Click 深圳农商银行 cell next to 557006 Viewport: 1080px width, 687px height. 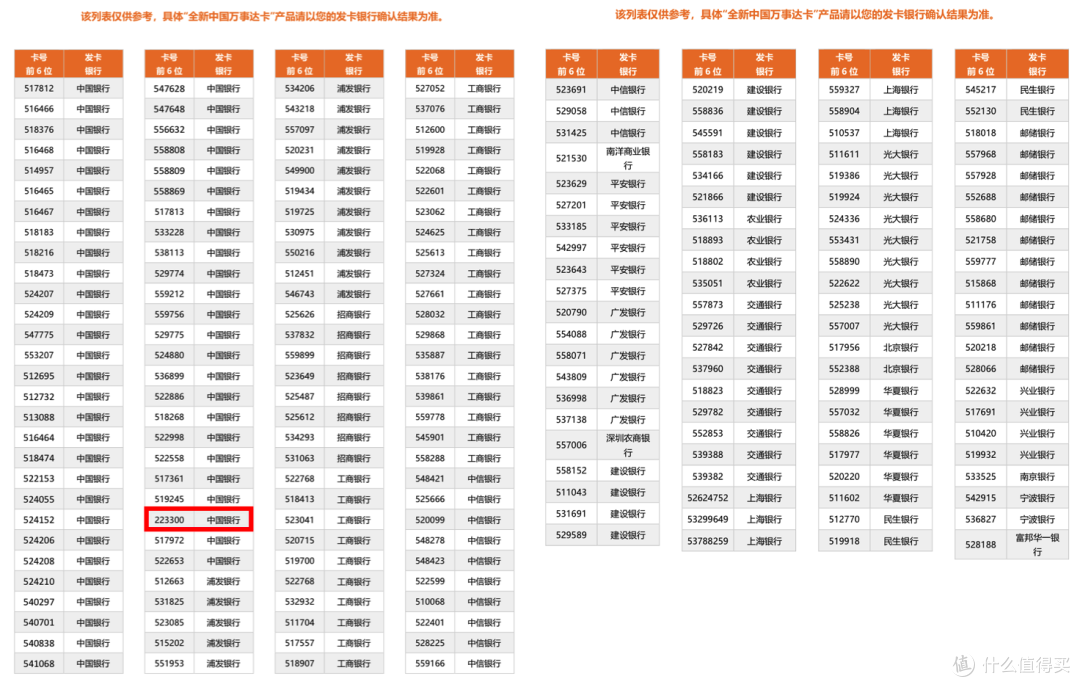[627, 445]
